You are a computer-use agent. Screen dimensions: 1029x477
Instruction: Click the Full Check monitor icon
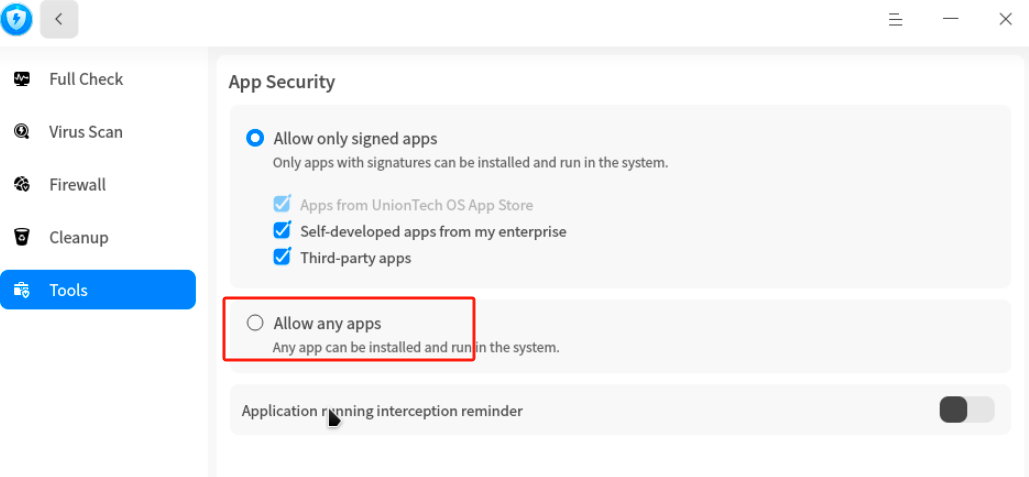coord(22,79)
